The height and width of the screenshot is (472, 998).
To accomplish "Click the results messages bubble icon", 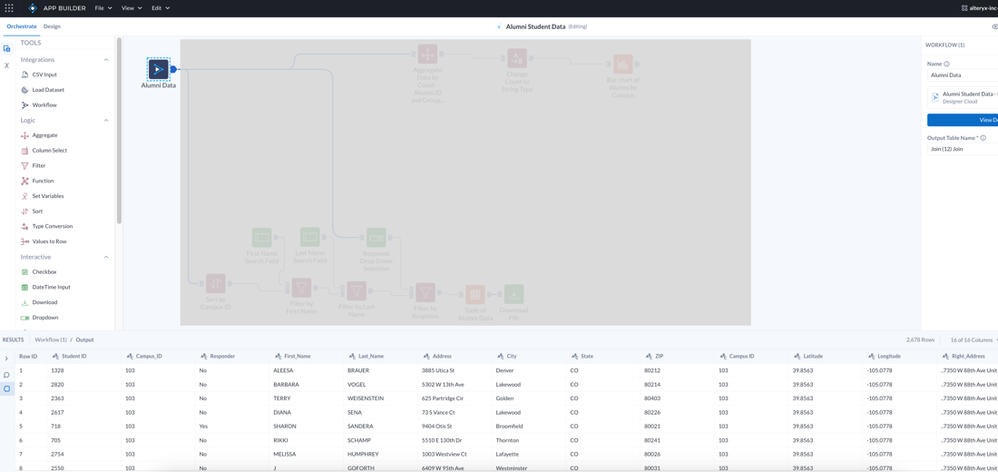I will point(6,375).
